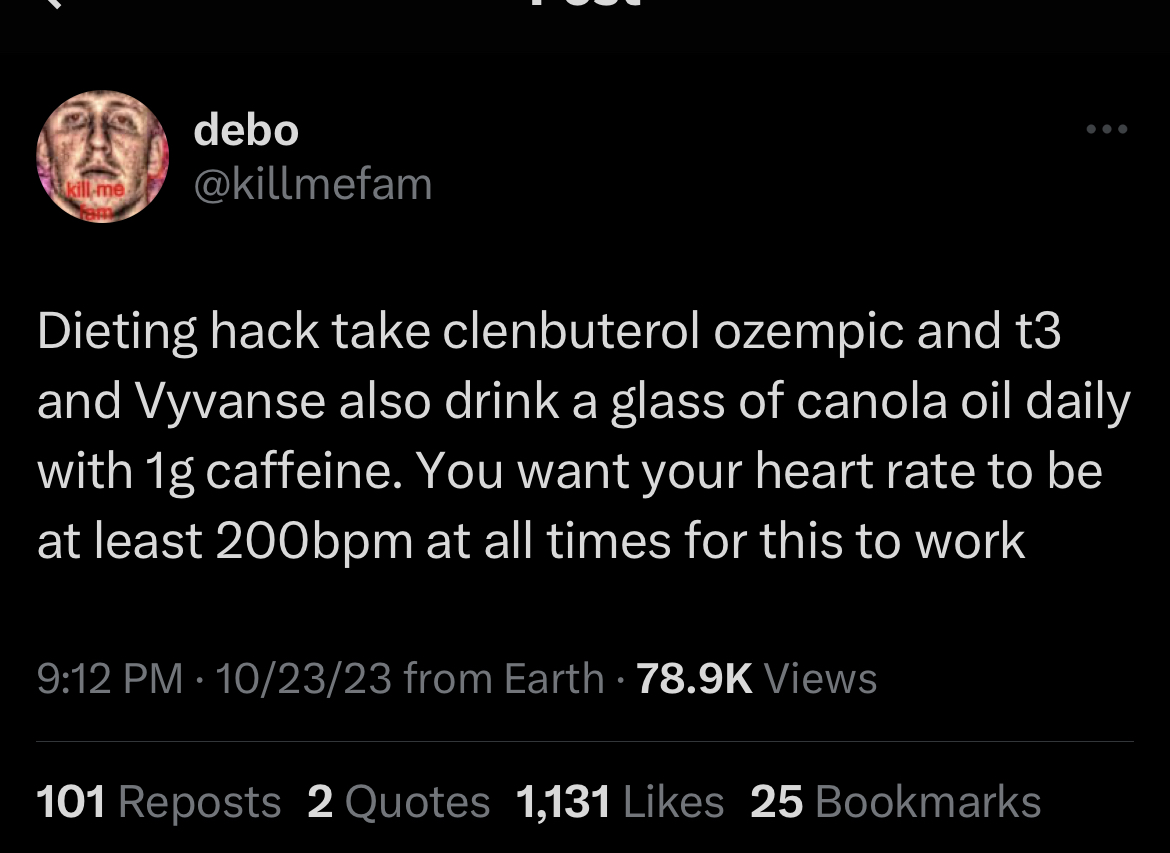Viewport: 1170px width, 853px height.
Task: Click the 9:12 PM timestamp
Action: tap(110, 678)
